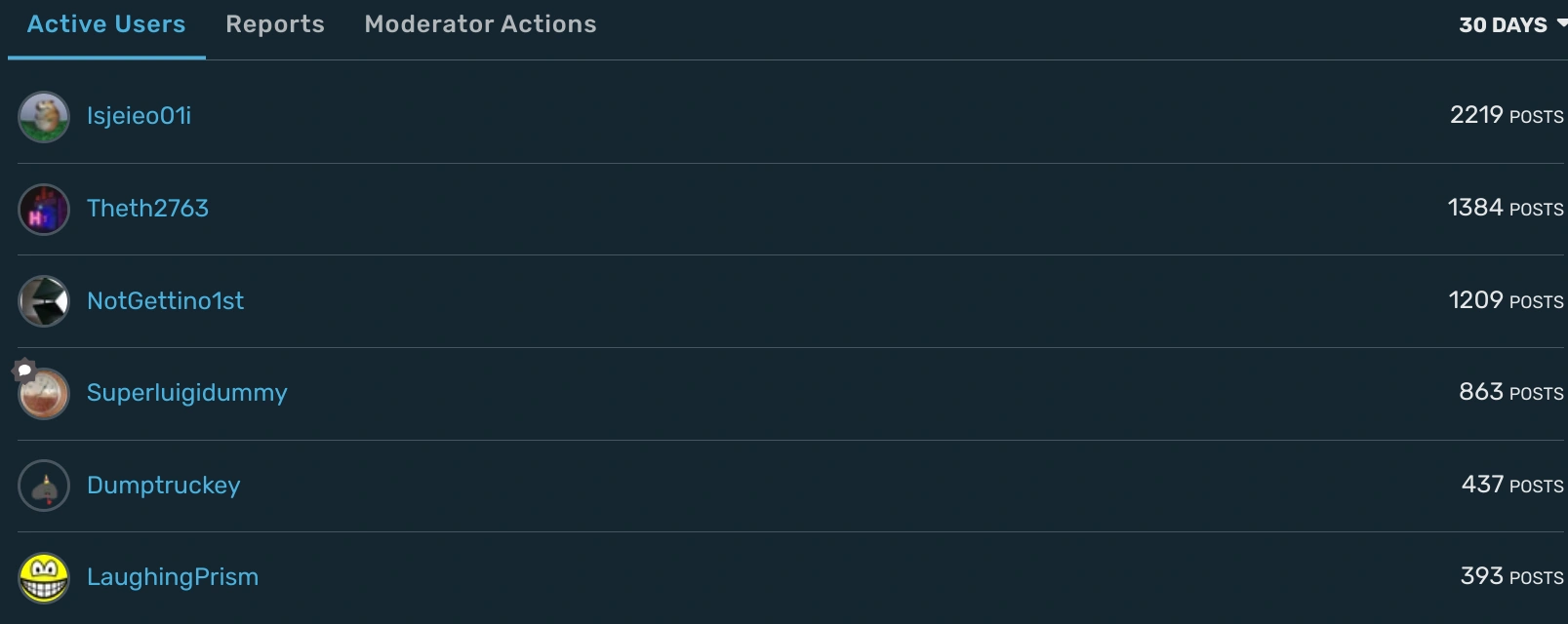Click NotGettino1st's avatar icon
Viewport: 1568px width, 624px height.
44,301
